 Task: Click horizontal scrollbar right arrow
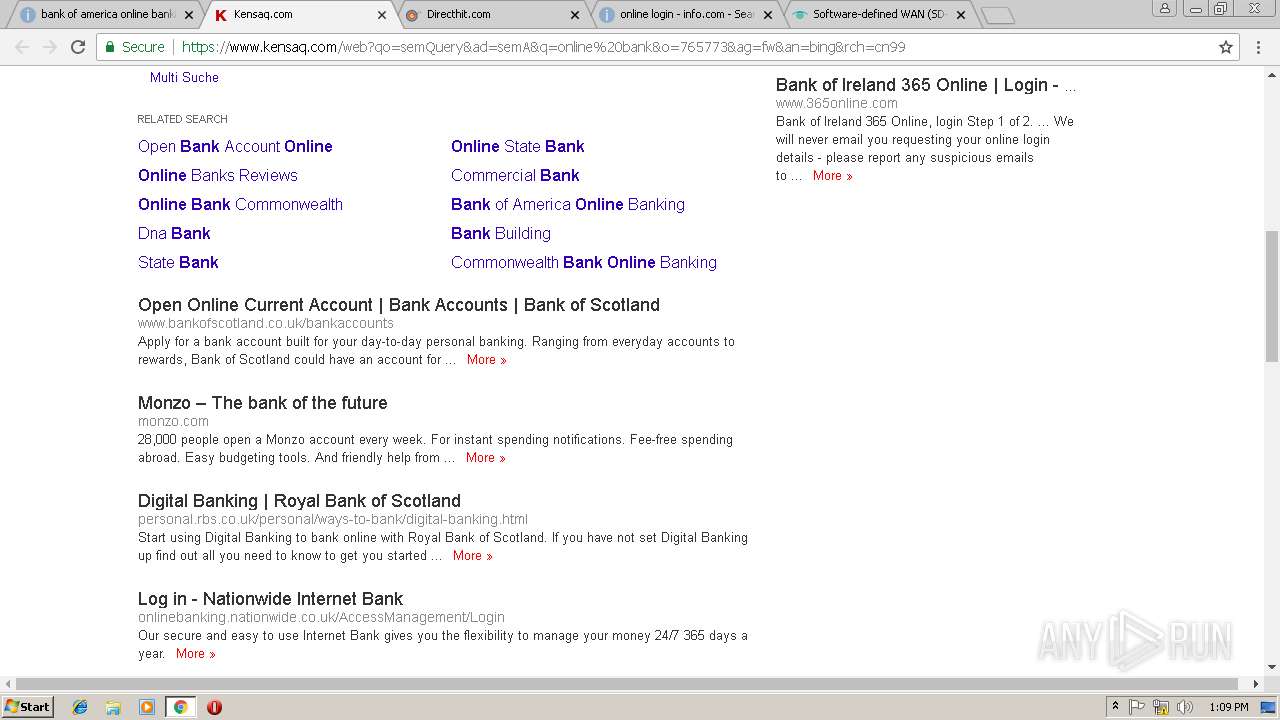[1256, 684]
